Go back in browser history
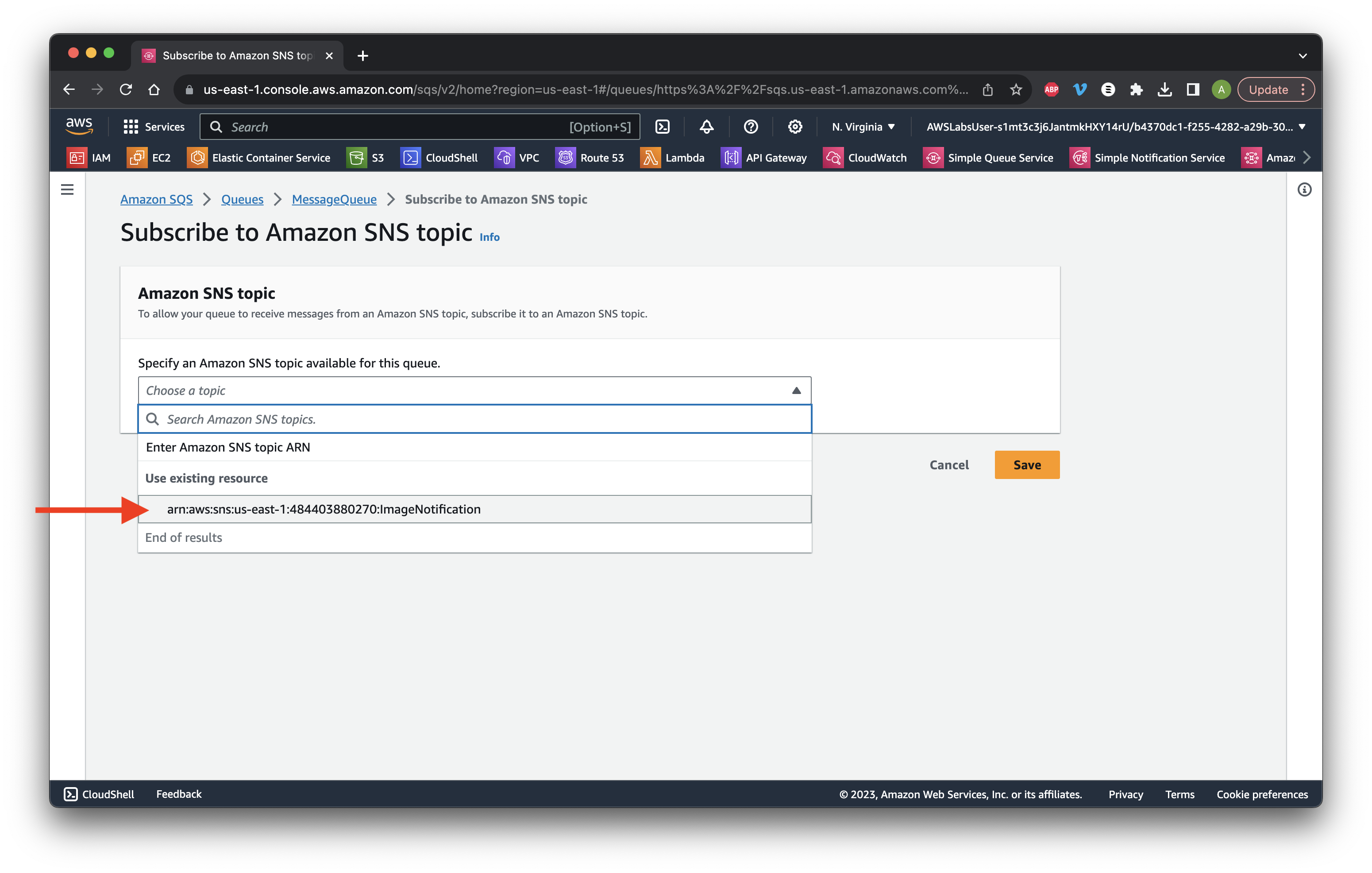 click(x=69, y=89)
